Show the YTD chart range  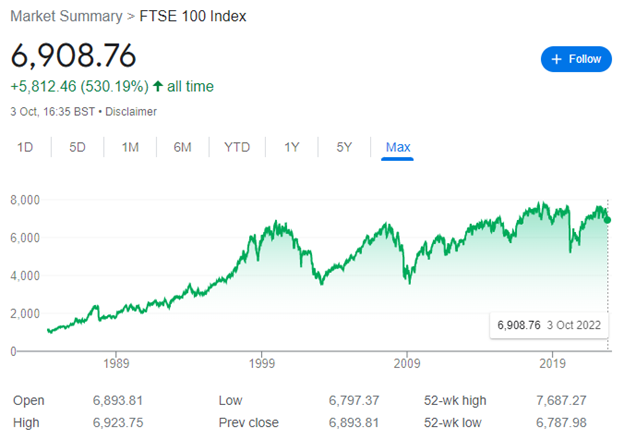pyautogui.click(x=237, y=148)
